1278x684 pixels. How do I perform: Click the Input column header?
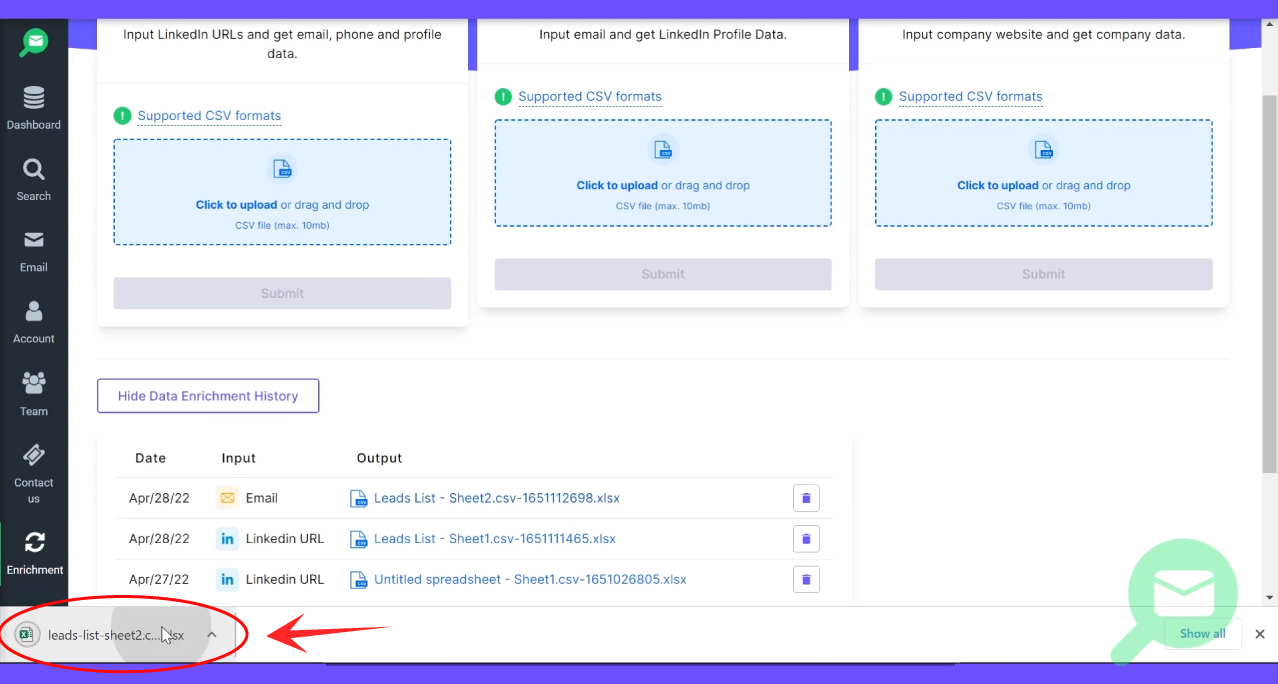[x=239, y=458]
